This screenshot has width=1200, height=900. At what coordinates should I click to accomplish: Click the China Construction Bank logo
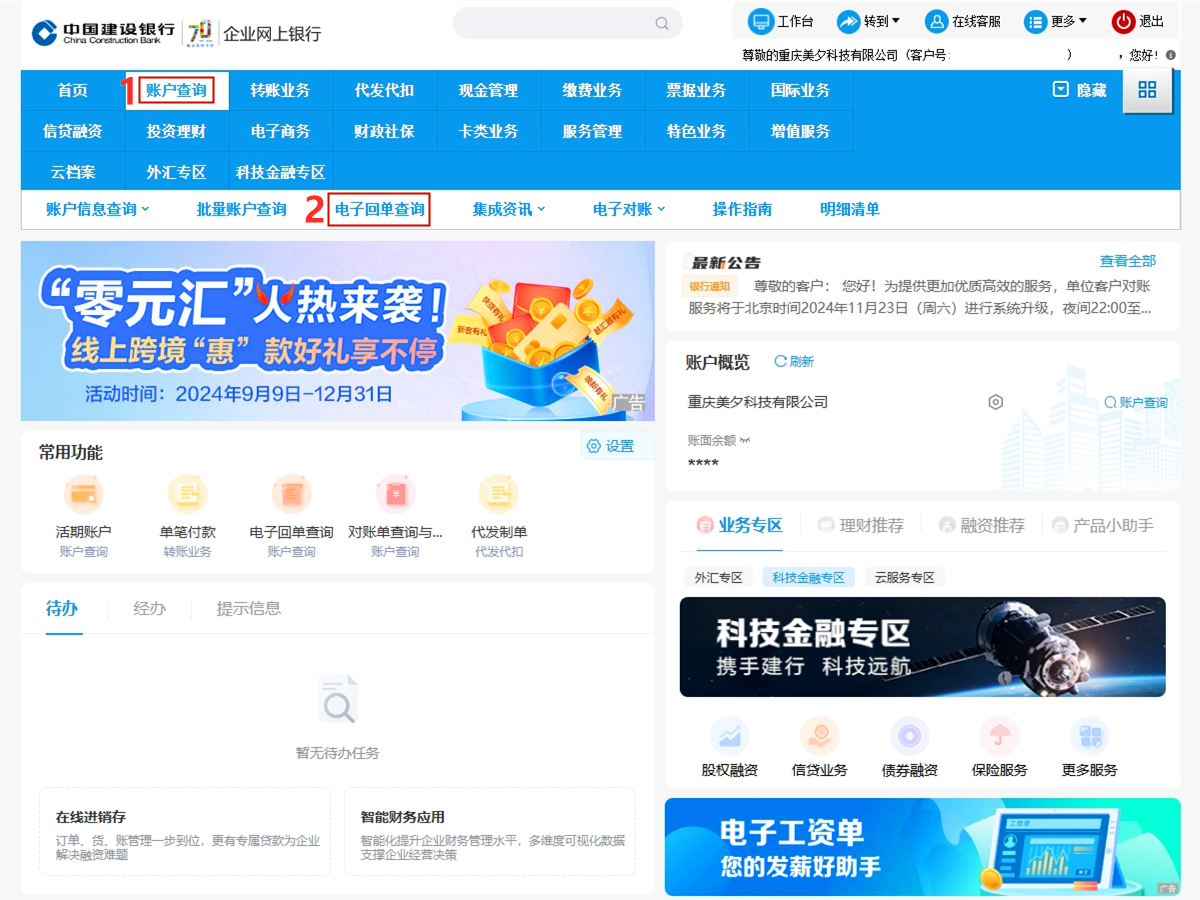tap(103, 33)
